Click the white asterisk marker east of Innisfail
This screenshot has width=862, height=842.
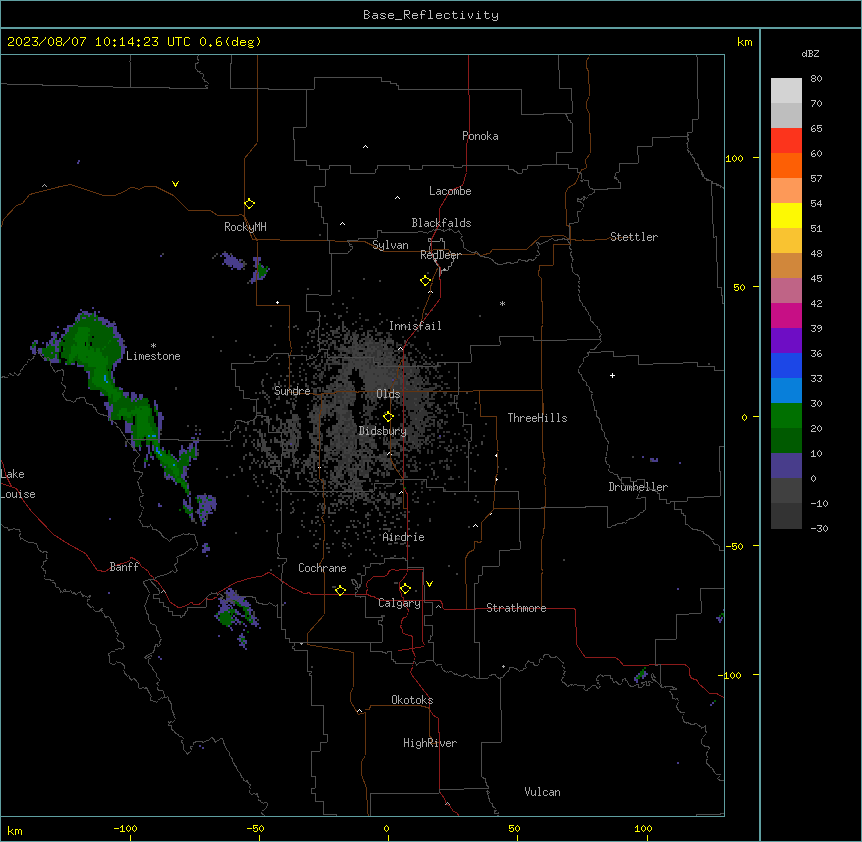point(502,303)
